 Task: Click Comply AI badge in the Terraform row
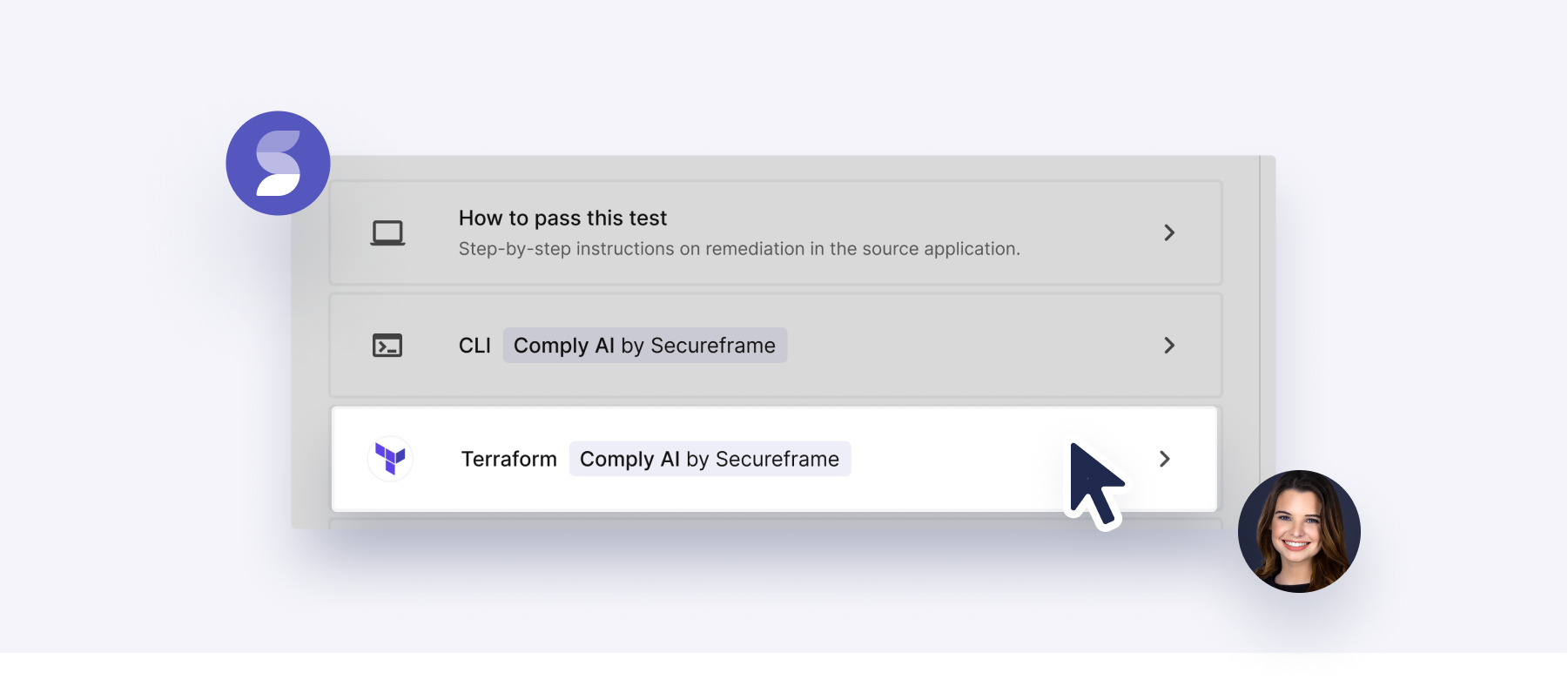pyautogui.click(x=710, y=459)
